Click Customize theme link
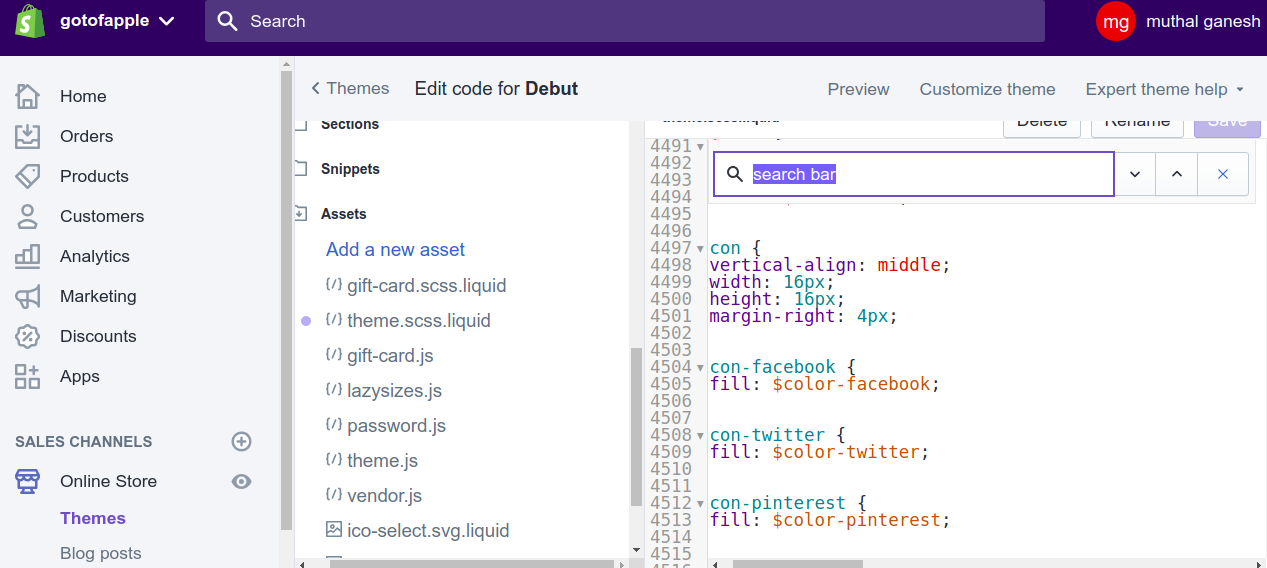This screenshot has height=568, width=1267. point(987,89)
